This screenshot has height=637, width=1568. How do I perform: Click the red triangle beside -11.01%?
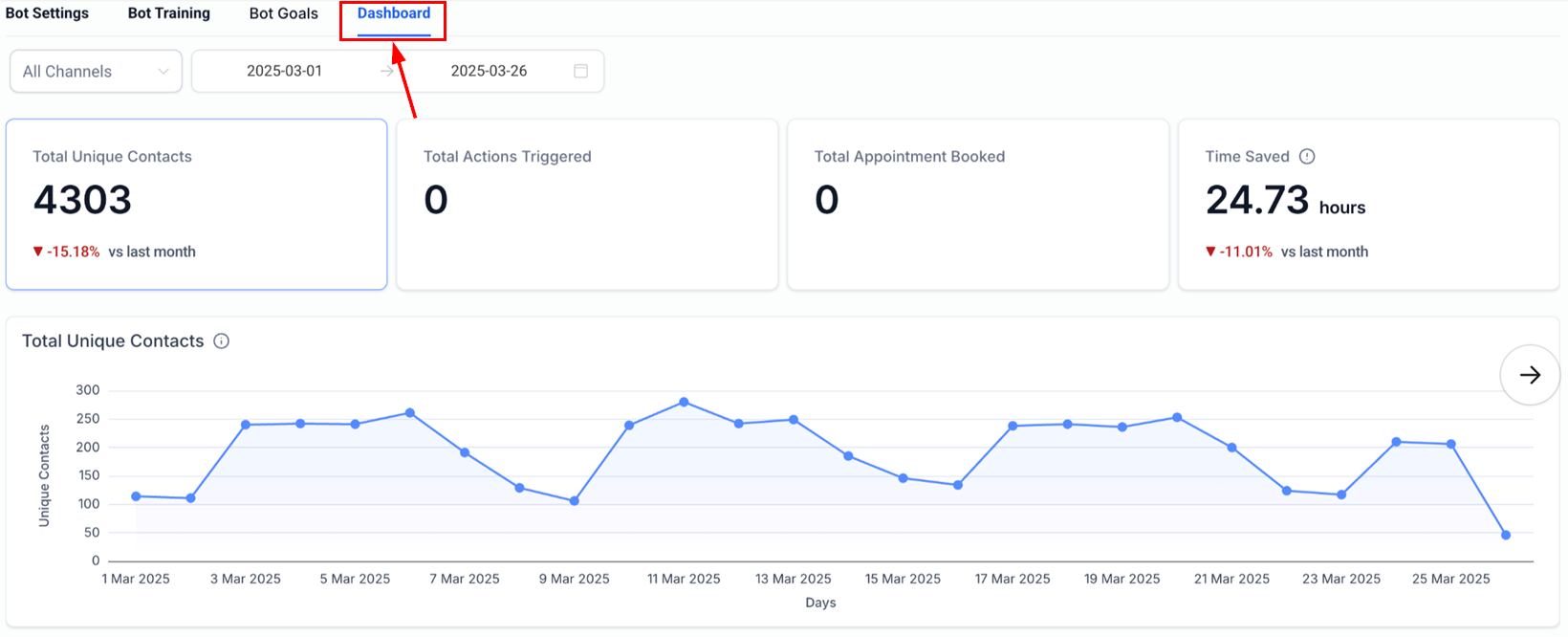(1210, 252)
